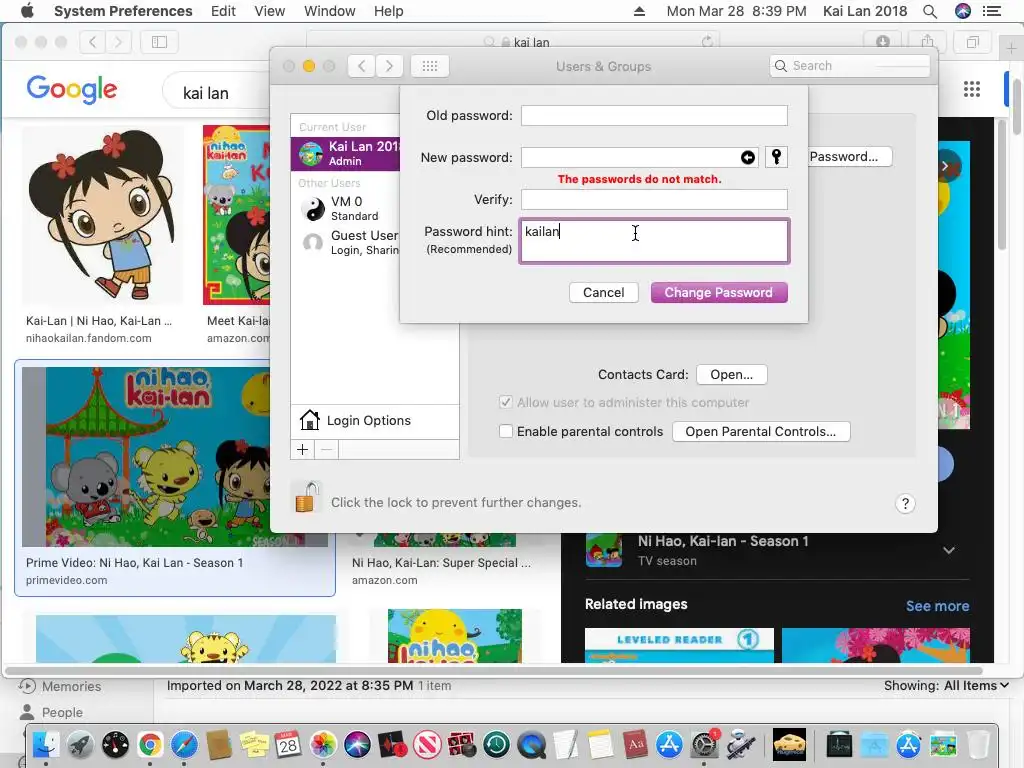This screenshot has height=768, width=1024.
Task: Show all preferences grid icon
Action: coord(430,66)
